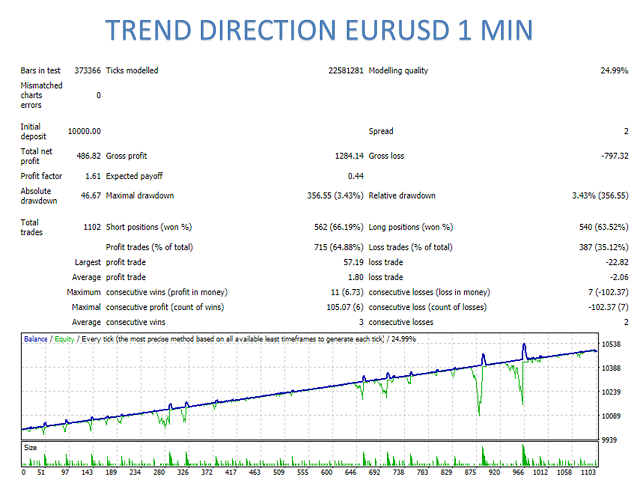
Task: Click Profit trades value 715 (64.88%)
Action: (x=338, y=247)
